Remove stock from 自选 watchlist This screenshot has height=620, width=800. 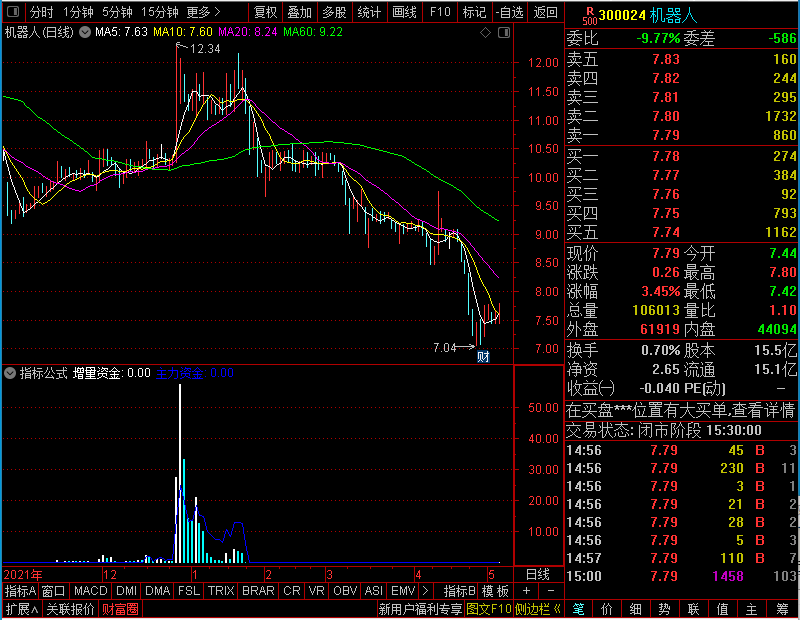(509, 12)
